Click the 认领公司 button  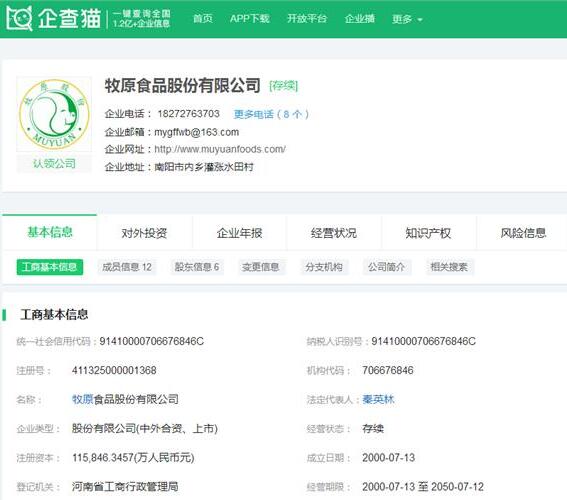click(54, 163)
